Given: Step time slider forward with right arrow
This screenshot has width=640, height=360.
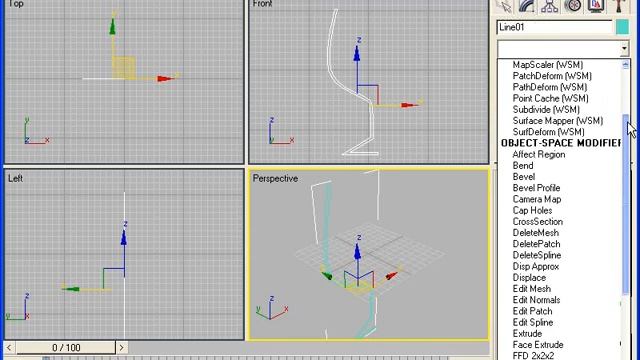Looking at the screenshot, I should click(121, 348).
